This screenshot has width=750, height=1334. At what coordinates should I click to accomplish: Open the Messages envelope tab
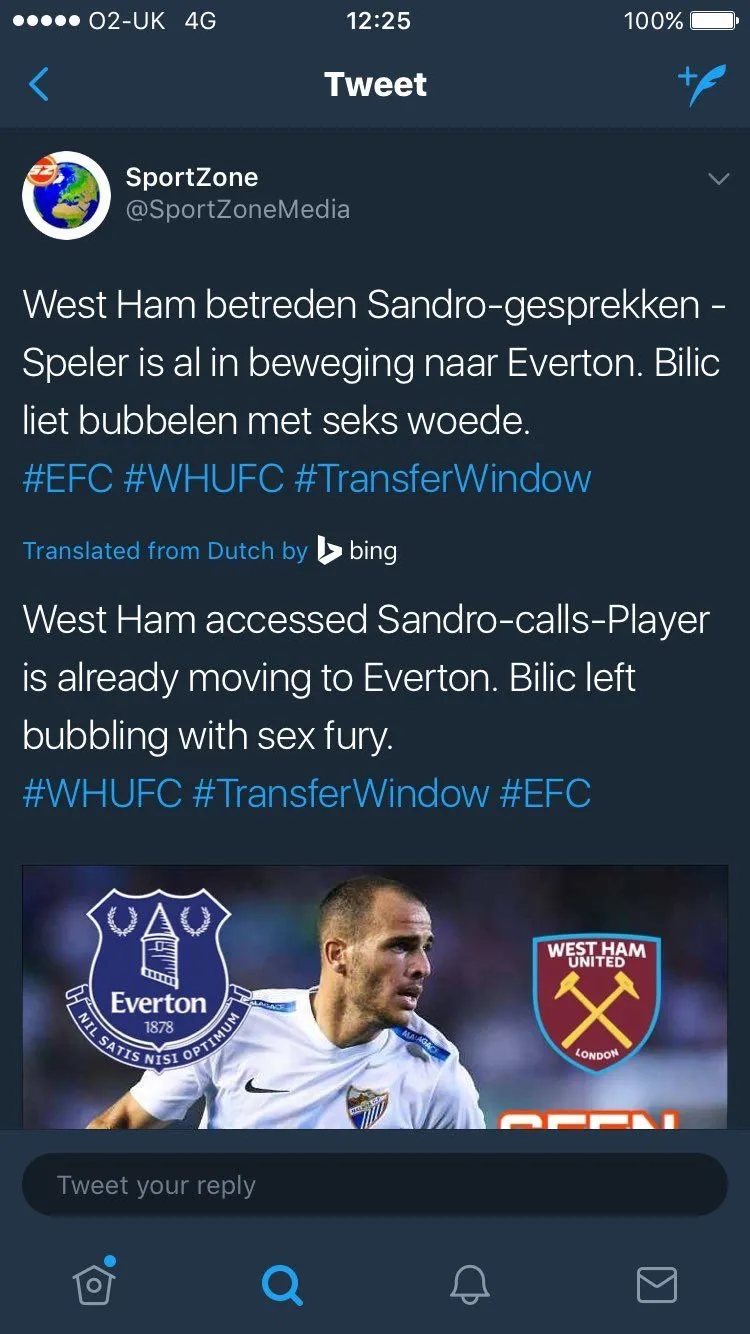tap(656, 1283)
